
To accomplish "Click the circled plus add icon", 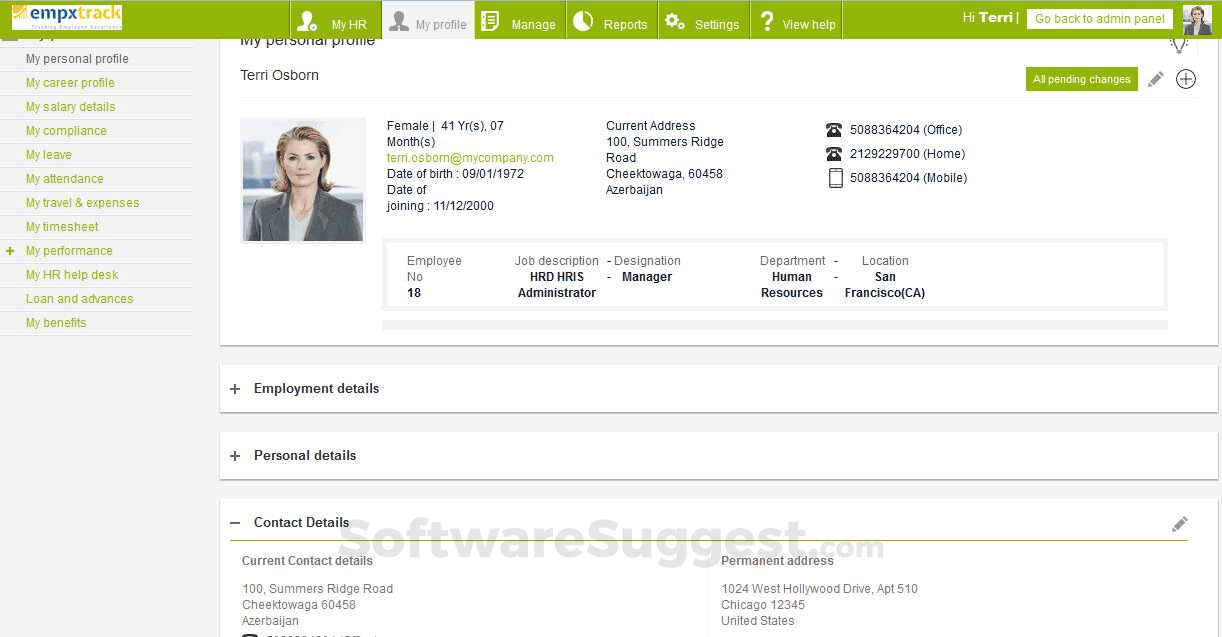I will pos(1186,79).
